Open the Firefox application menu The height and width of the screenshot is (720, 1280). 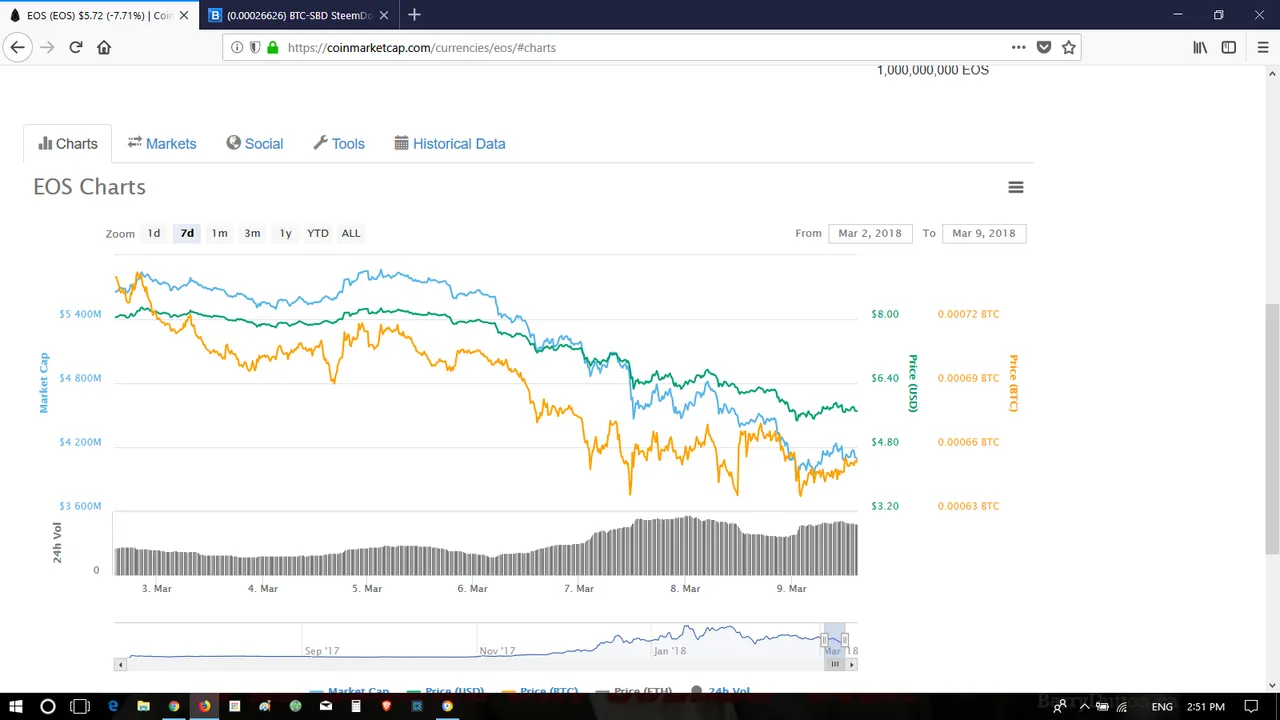click(x=1262, y=47)
